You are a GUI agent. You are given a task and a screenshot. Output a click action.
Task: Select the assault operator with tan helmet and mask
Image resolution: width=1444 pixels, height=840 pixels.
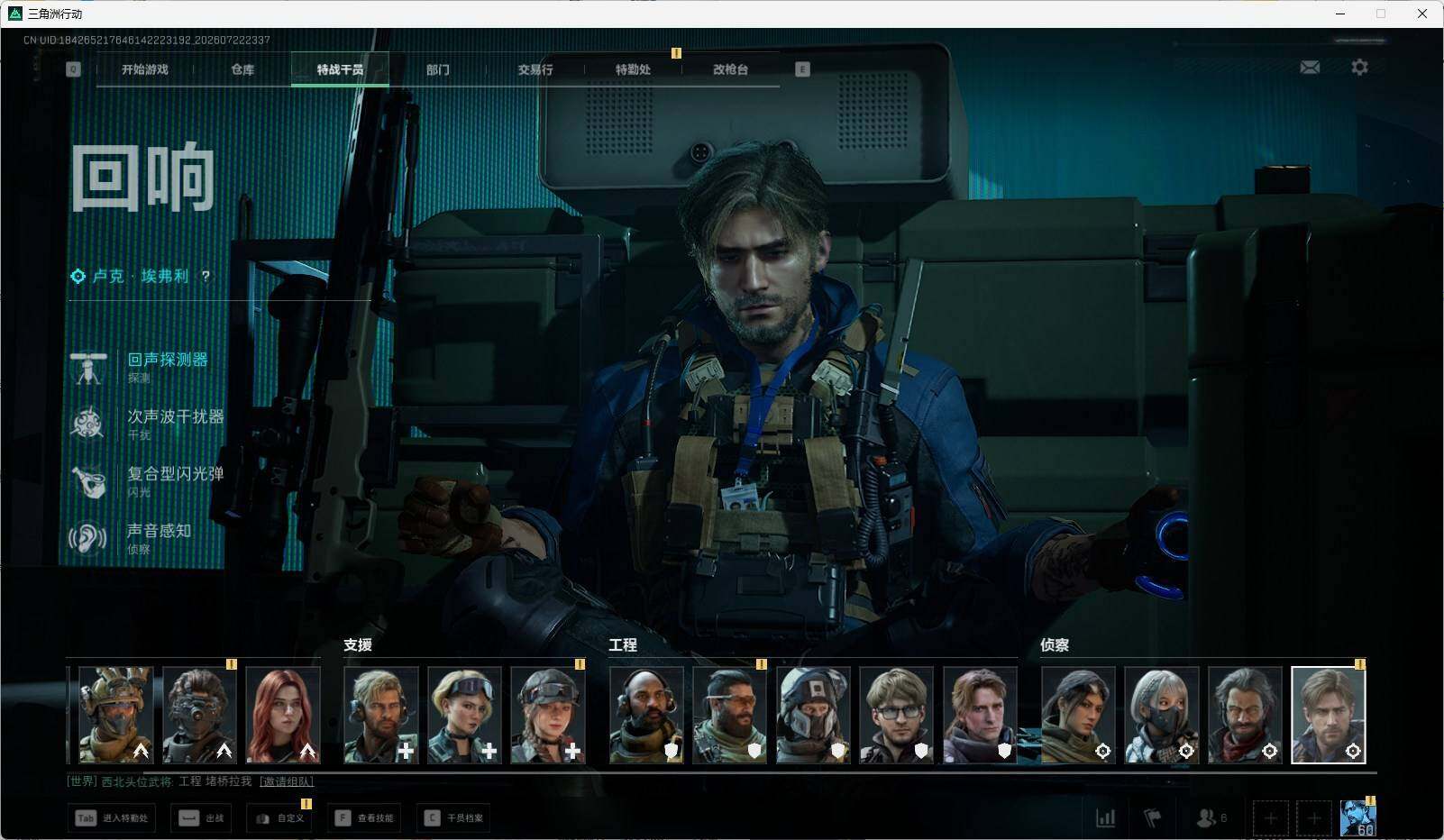(x=115, y=715)
